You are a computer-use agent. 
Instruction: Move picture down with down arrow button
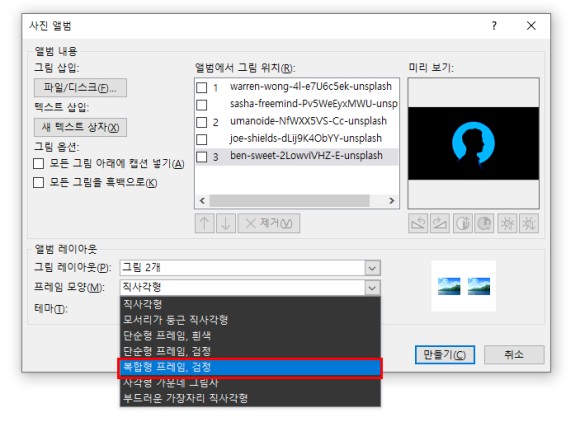tap(226, 223)
